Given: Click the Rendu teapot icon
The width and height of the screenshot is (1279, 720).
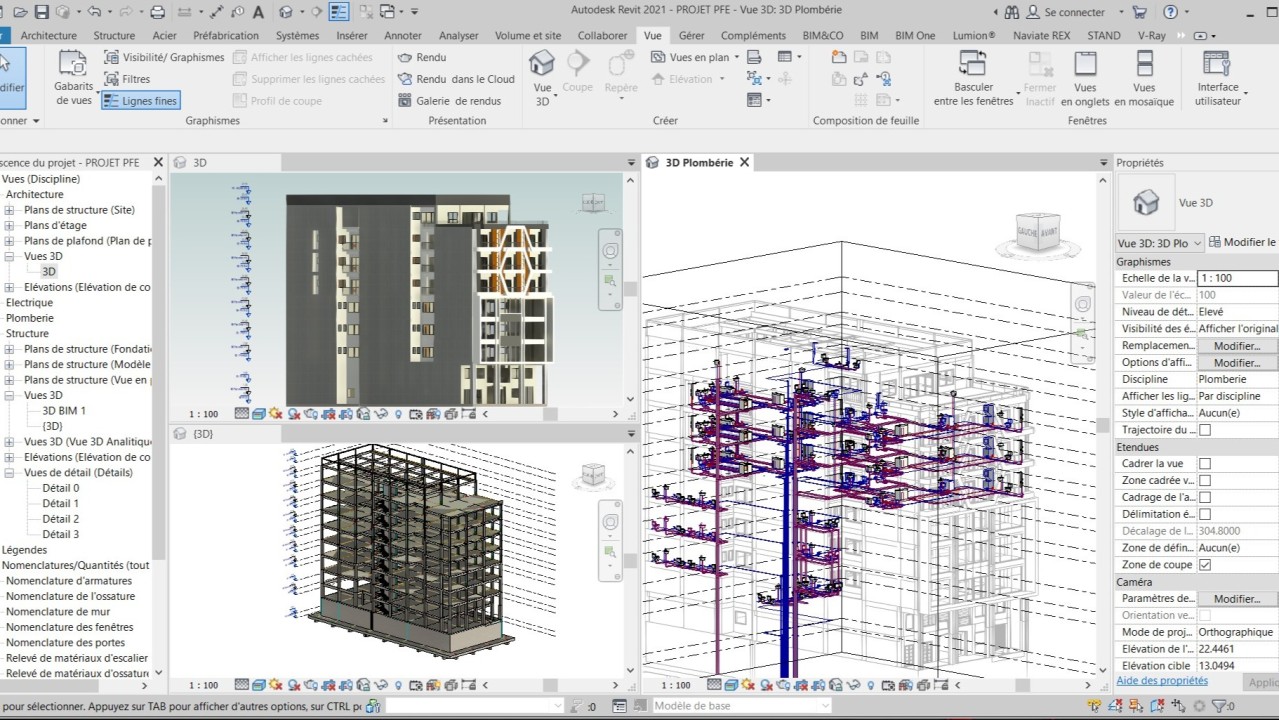Looking at the screenshot, I should point(405,58).
